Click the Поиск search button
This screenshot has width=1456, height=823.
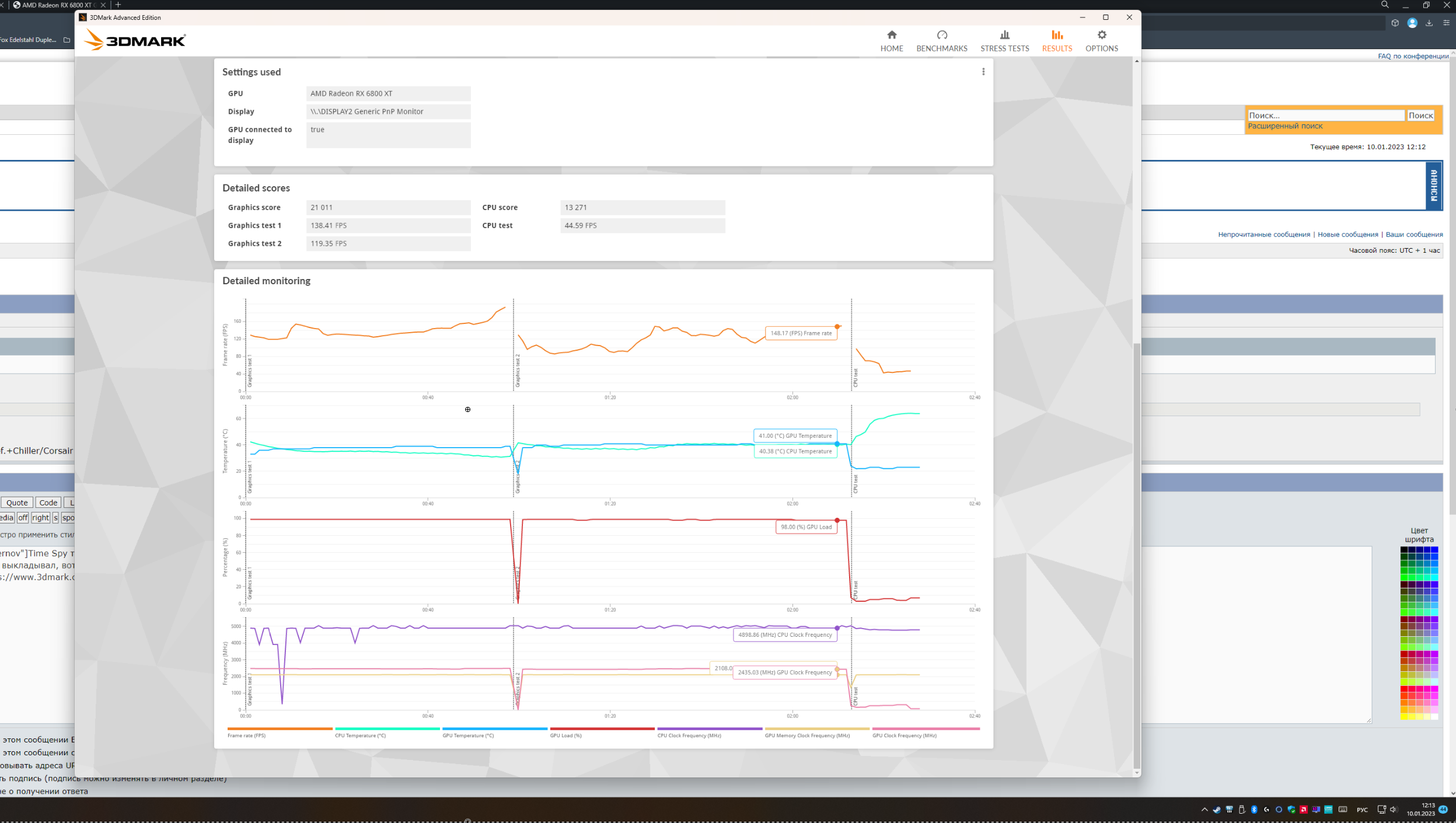coord(1420,116)
